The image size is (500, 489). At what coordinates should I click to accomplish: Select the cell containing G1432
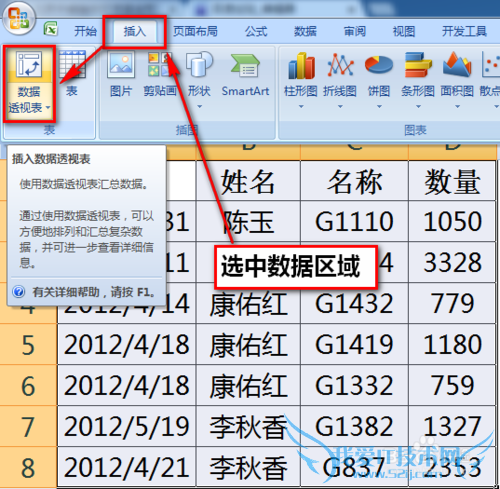(354, 303)
